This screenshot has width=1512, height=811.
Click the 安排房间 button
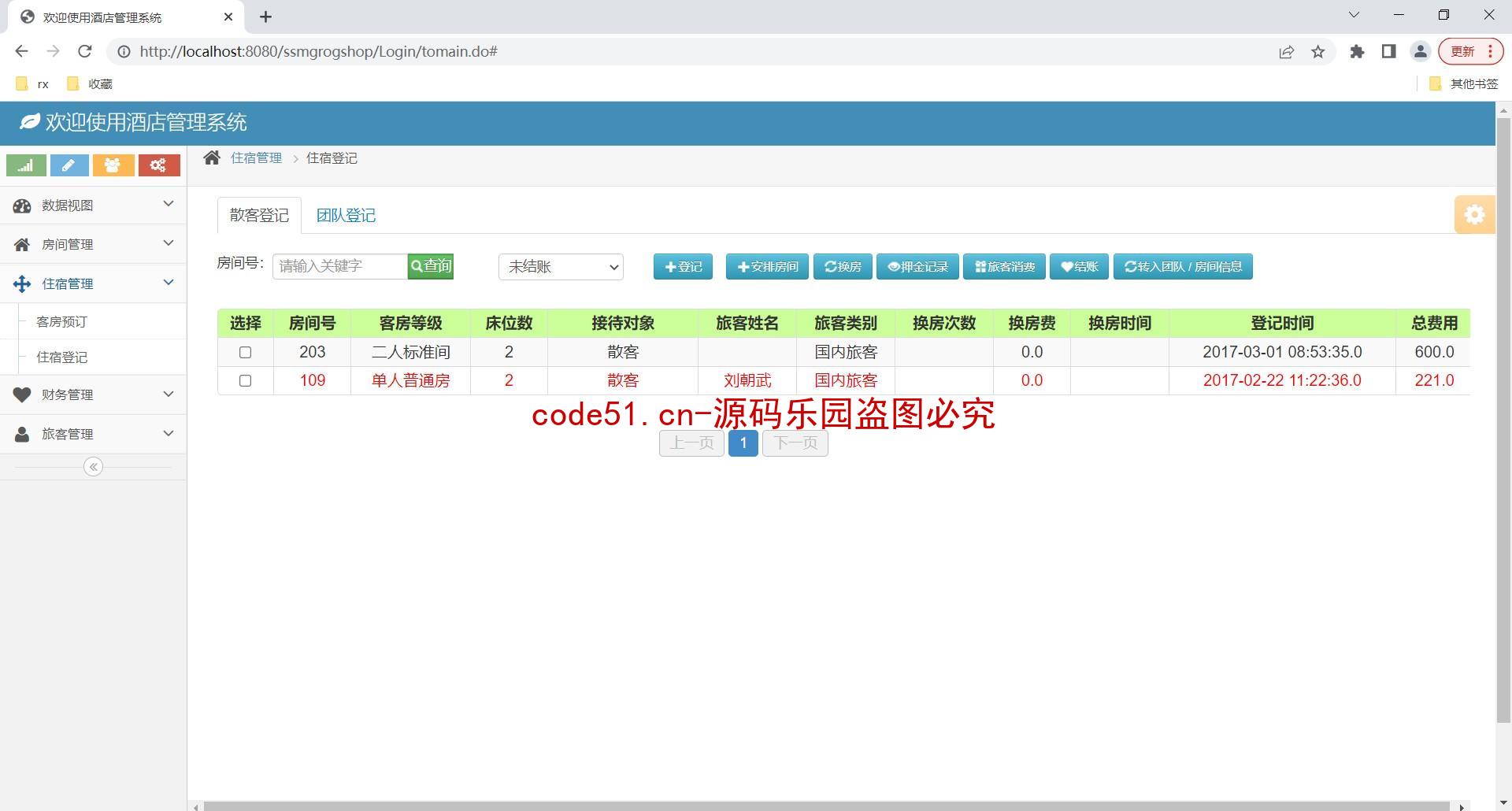(767, 267)
